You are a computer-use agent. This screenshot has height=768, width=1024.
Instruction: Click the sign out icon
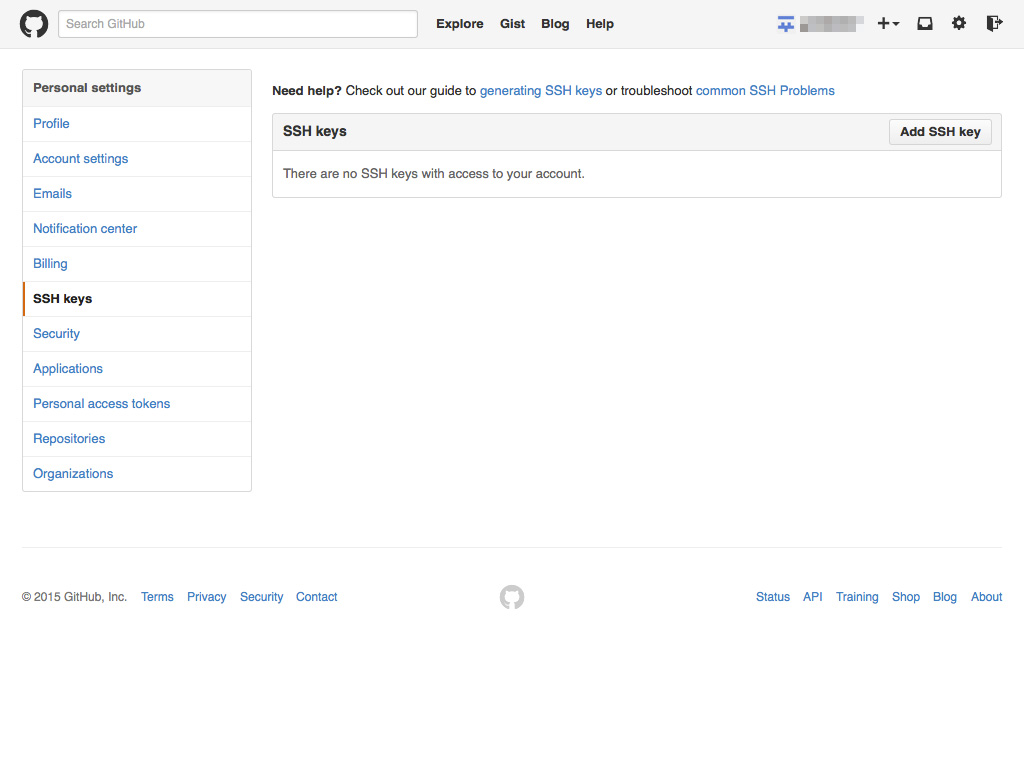pos(993,24)
